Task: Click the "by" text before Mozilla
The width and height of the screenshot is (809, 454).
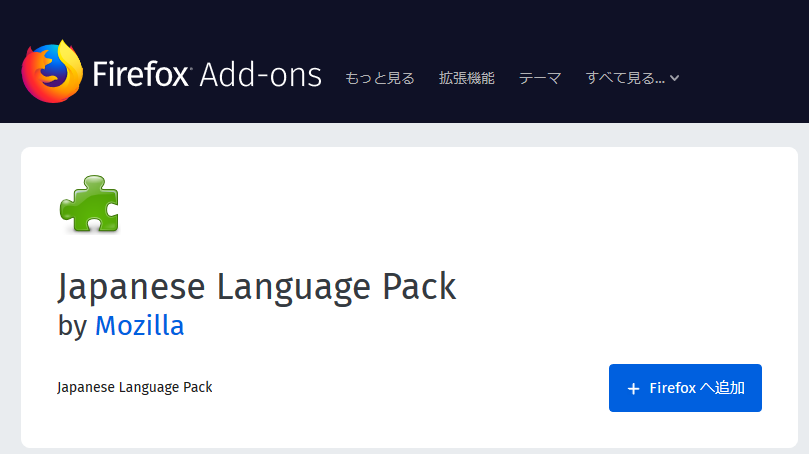Action: pyautogui.click(x=72, y=327)
